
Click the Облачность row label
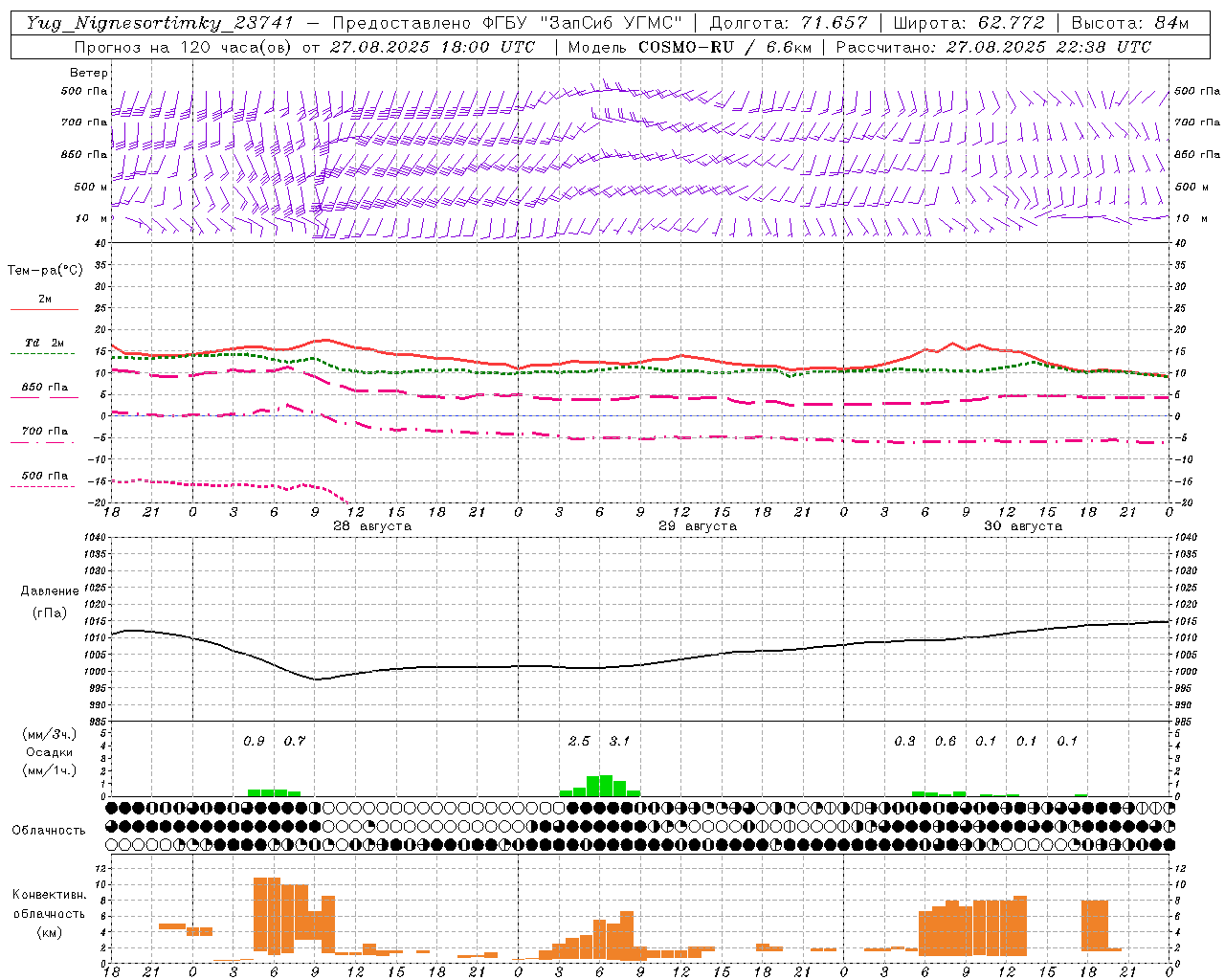coord(49,831)
